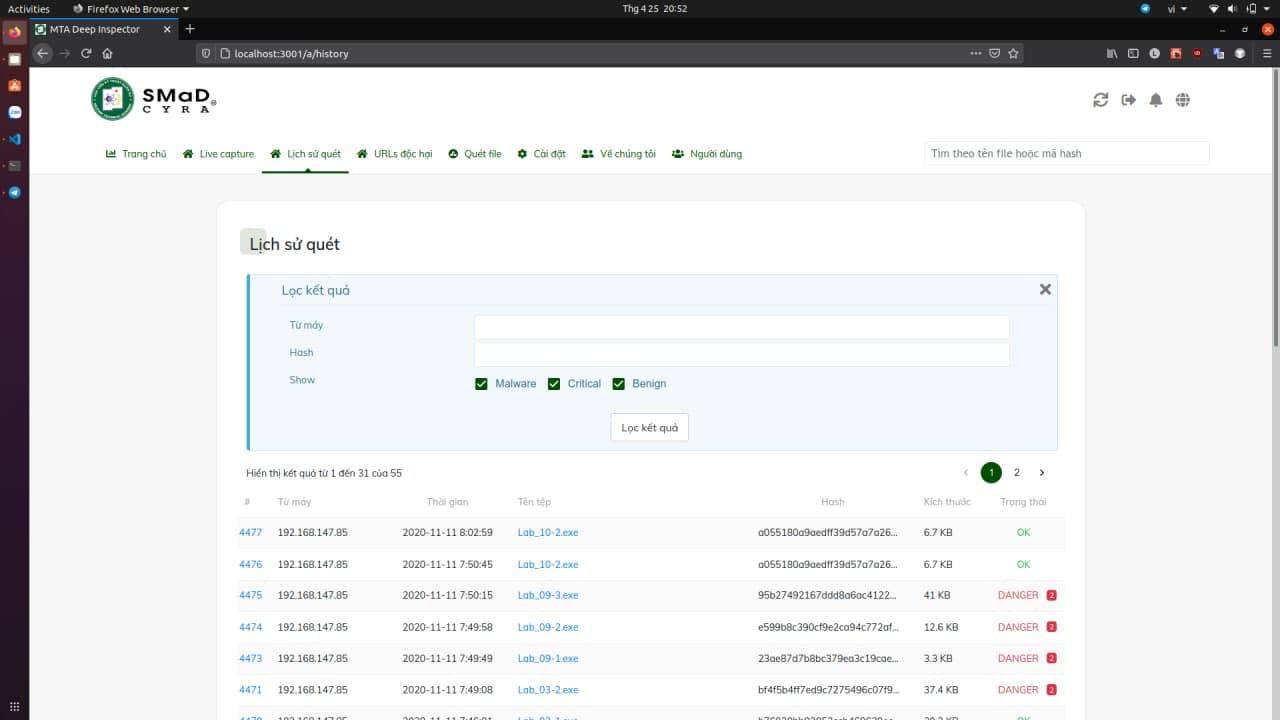
Task: Click the SMaD CYRA logo
Action: click(x=154, y=99)
